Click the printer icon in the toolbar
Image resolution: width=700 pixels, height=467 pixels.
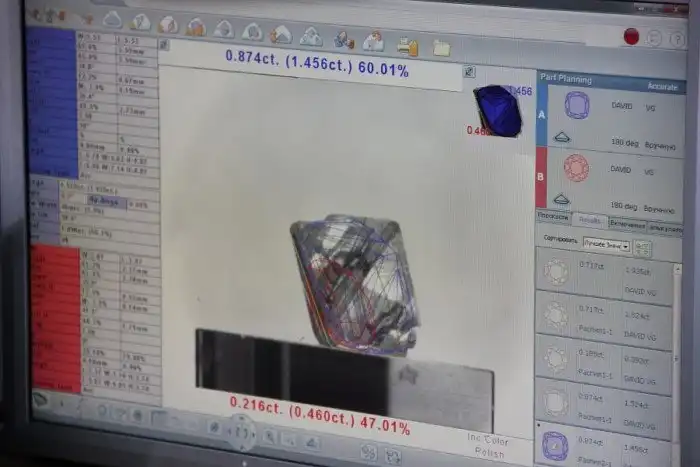407,45
